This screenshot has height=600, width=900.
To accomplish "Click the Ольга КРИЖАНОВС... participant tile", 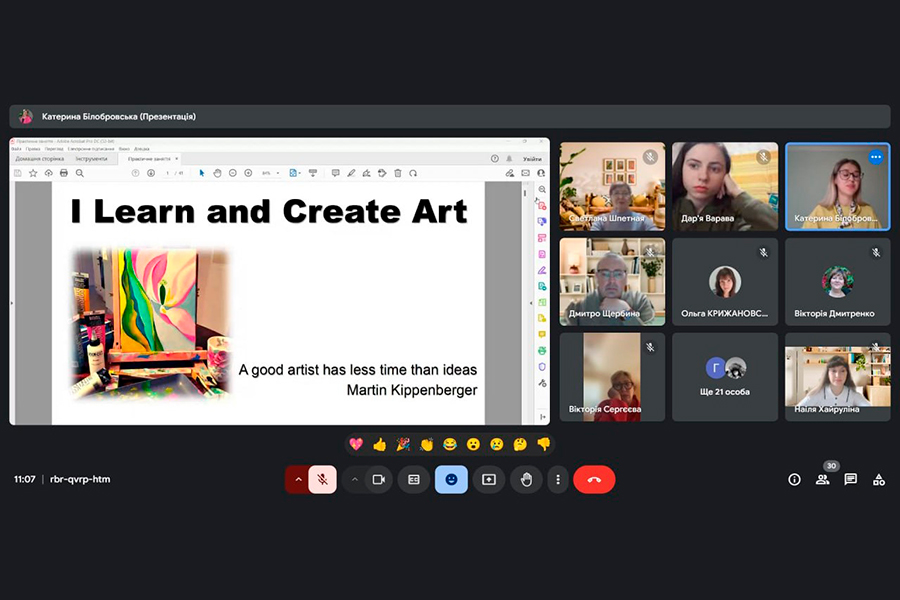I will tap(725, 282).
